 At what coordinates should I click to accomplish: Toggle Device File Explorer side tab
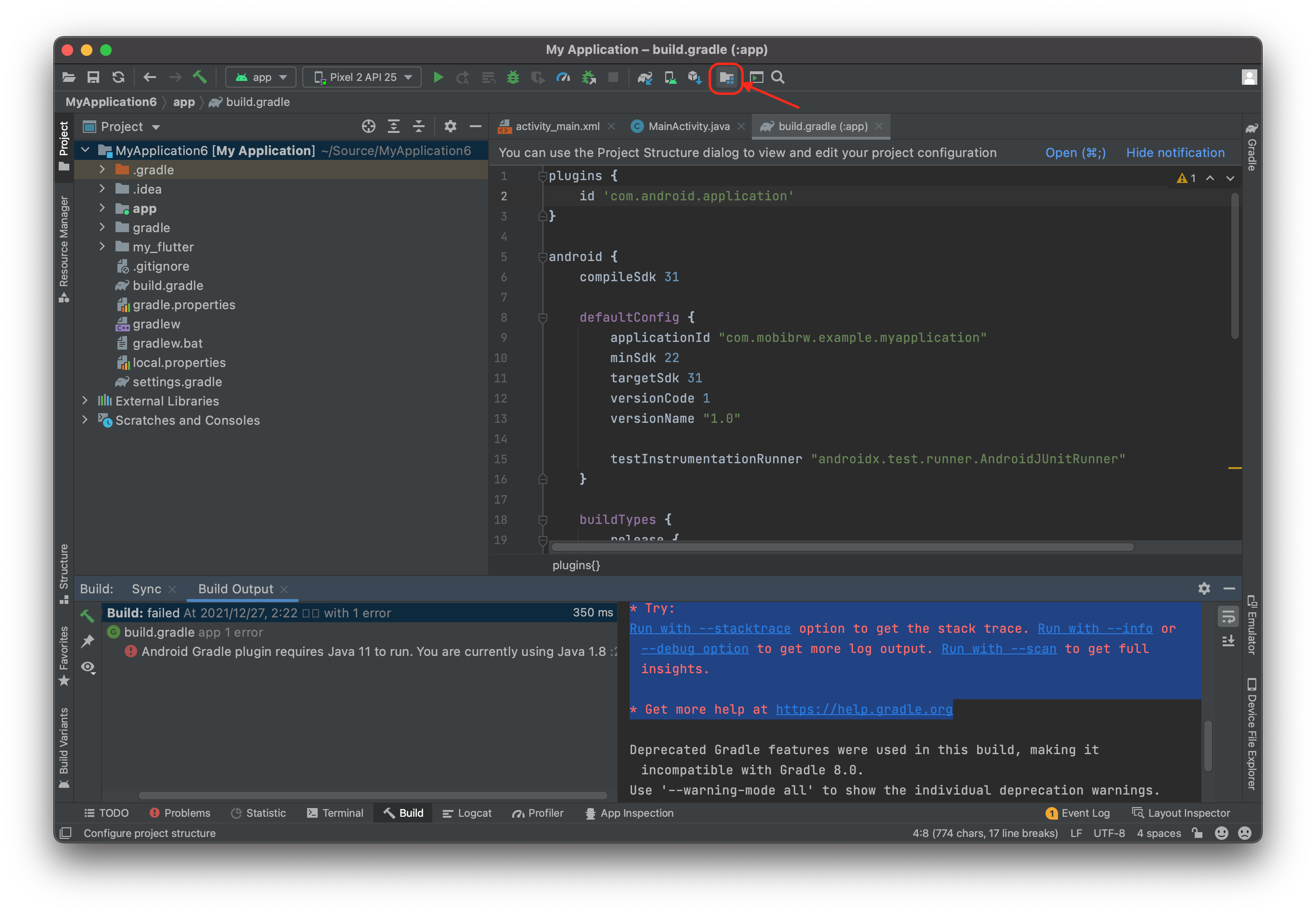[1252, 734]
